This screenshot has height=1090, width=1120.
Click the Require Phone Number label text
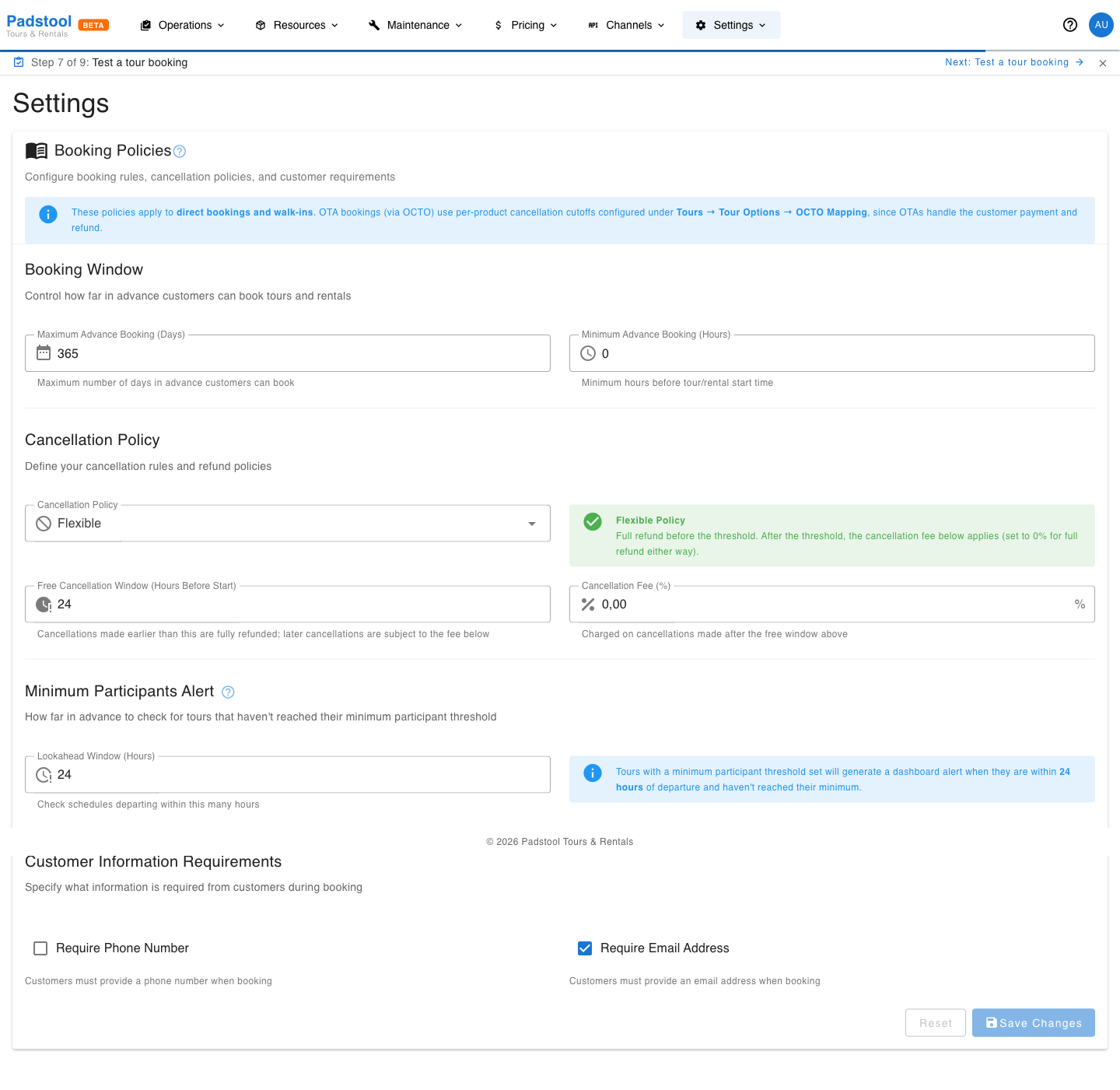pyautogui.click(x=122, y=948)
